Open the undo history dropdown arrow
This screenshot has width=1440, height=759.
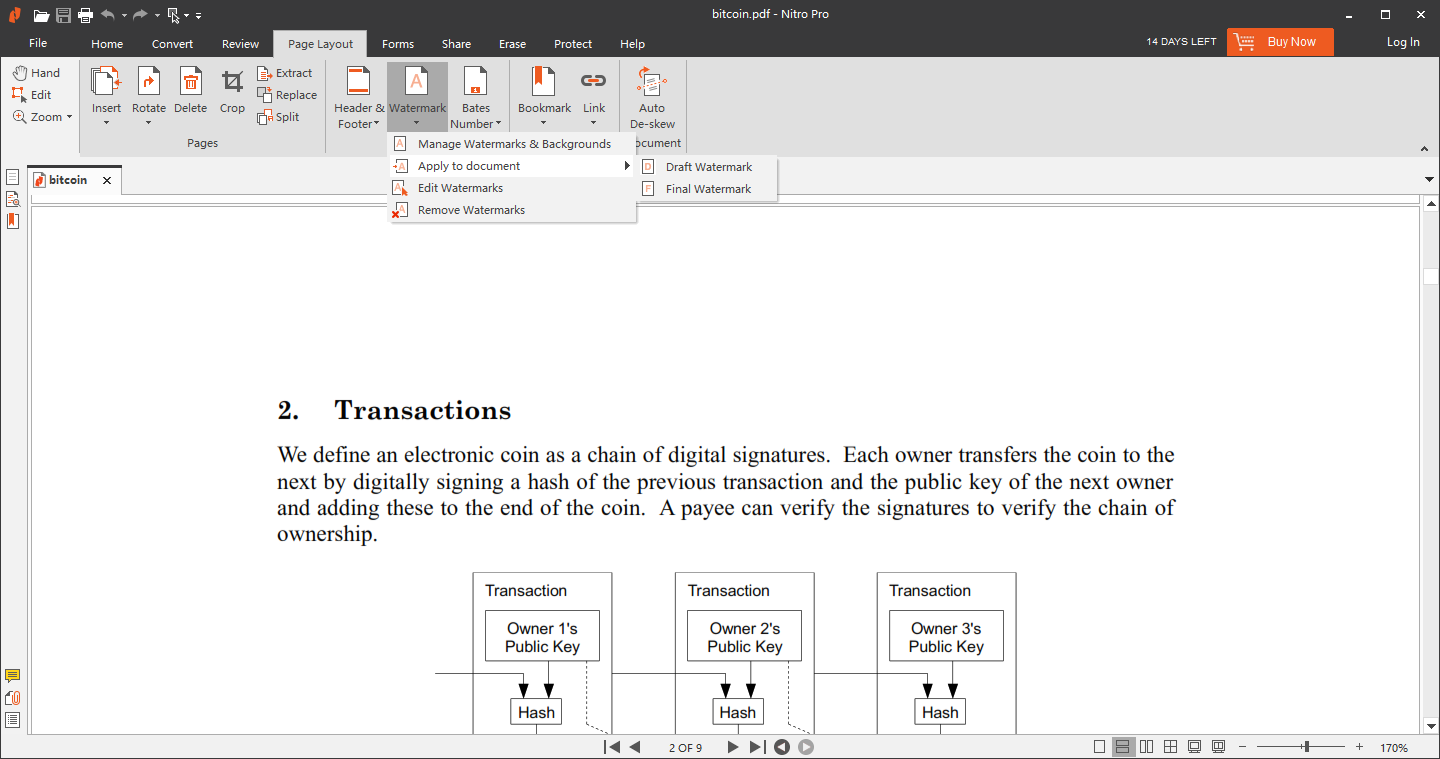[x=124, y=16]
